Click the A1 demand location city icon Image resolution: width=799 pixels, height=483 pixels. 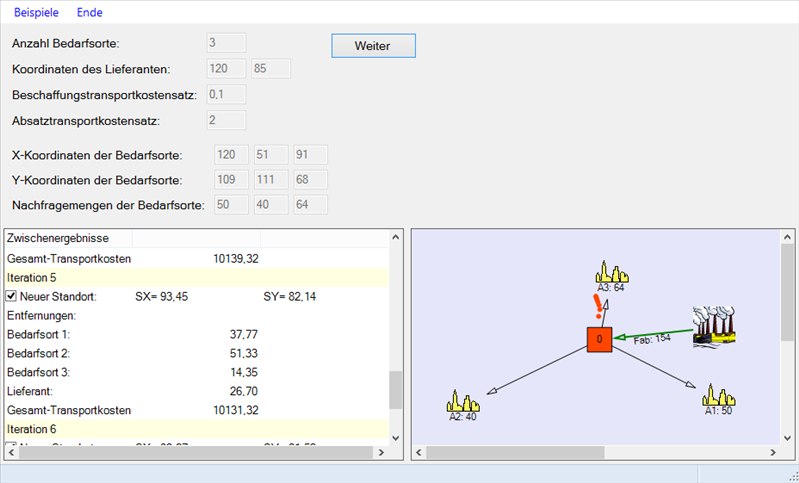[718, 394]
